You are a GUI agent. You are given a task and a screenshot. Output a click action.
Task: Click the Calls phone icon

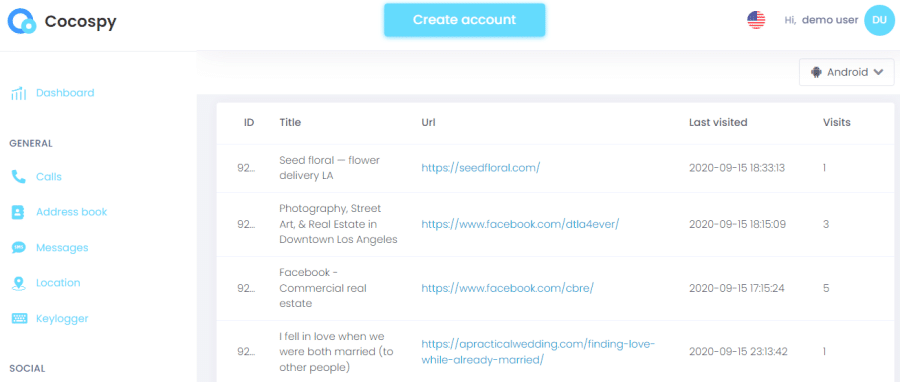pyautogui.click(x=18, y=177)
